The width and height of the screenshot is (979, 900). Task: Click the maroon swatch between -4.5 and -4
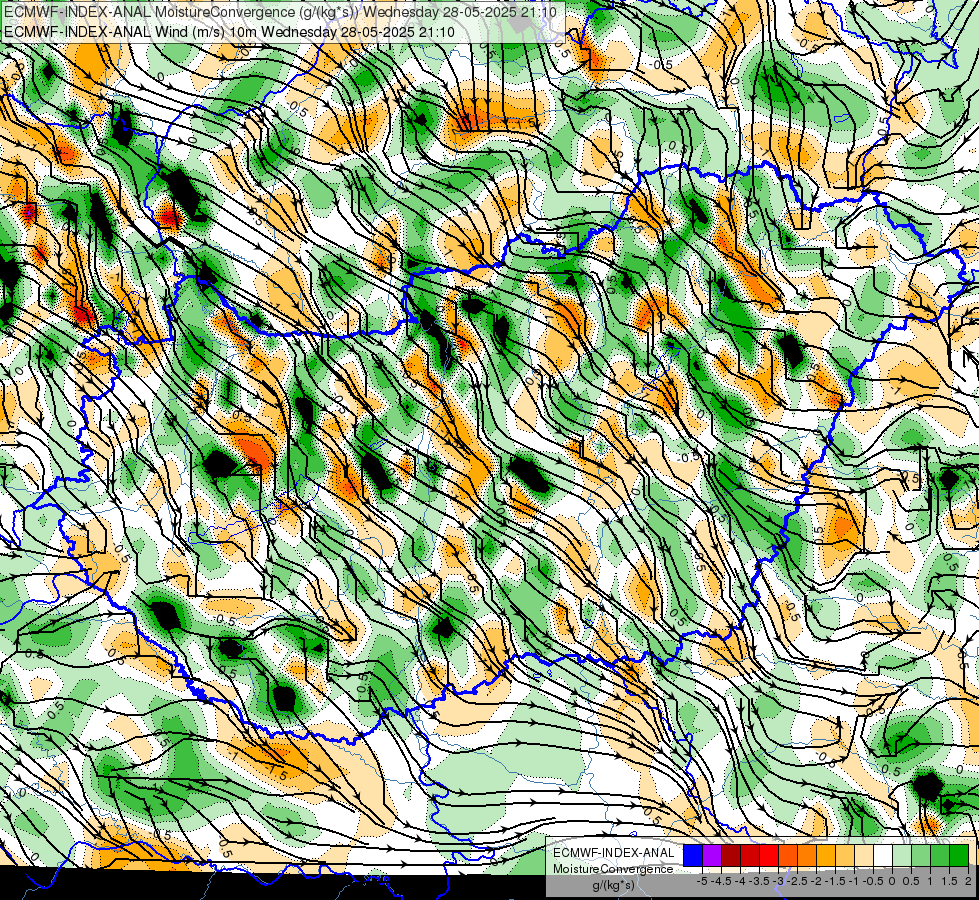(x=731, y=856)
